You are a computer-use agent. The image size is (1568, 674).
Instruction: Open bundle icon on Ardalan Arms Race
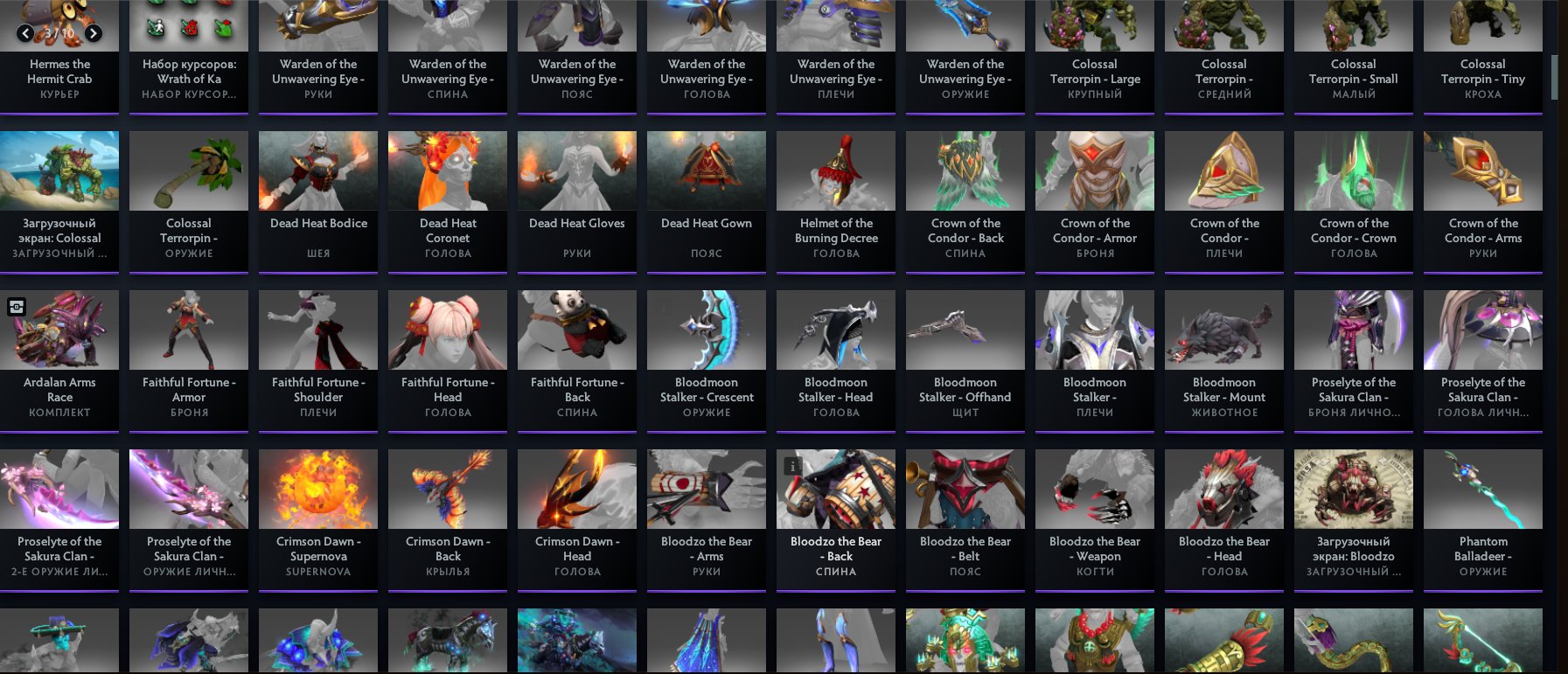[16, 307]
